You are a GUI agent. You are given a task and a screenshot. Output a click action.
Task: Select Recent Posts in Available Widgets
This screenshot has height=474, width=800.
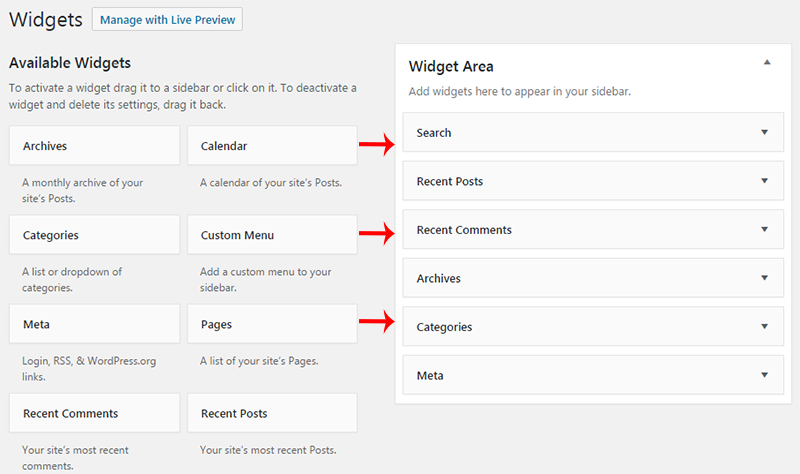[272, 413]
